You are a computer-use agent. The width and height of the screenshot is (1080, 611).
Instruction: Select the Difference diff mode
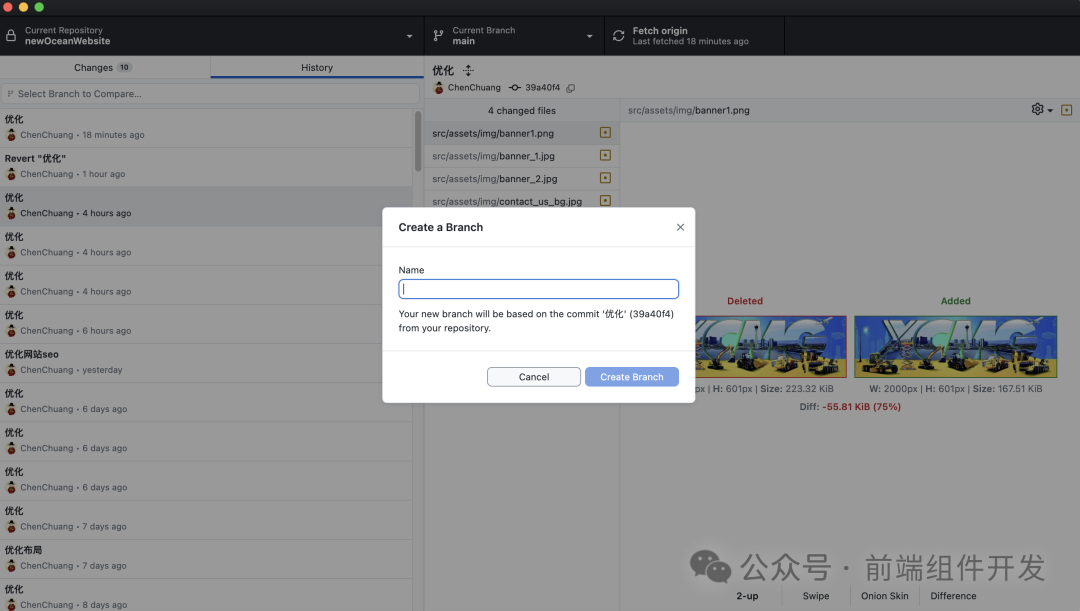coord(953,596)
